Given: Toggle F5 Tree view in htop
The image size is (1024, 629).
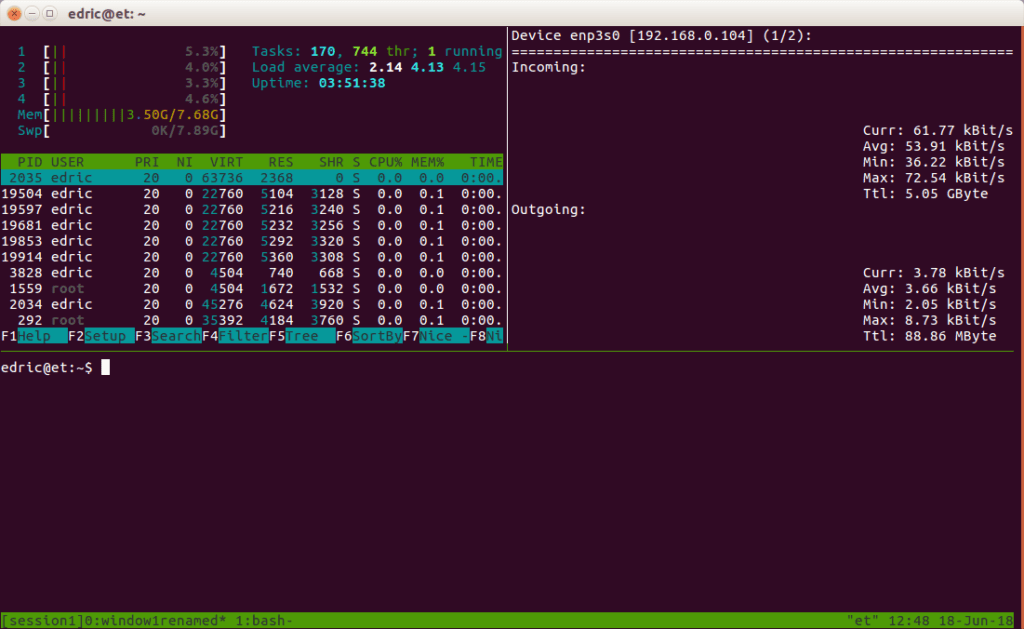Looking at the screenshot, I should [x=302, y=336].
